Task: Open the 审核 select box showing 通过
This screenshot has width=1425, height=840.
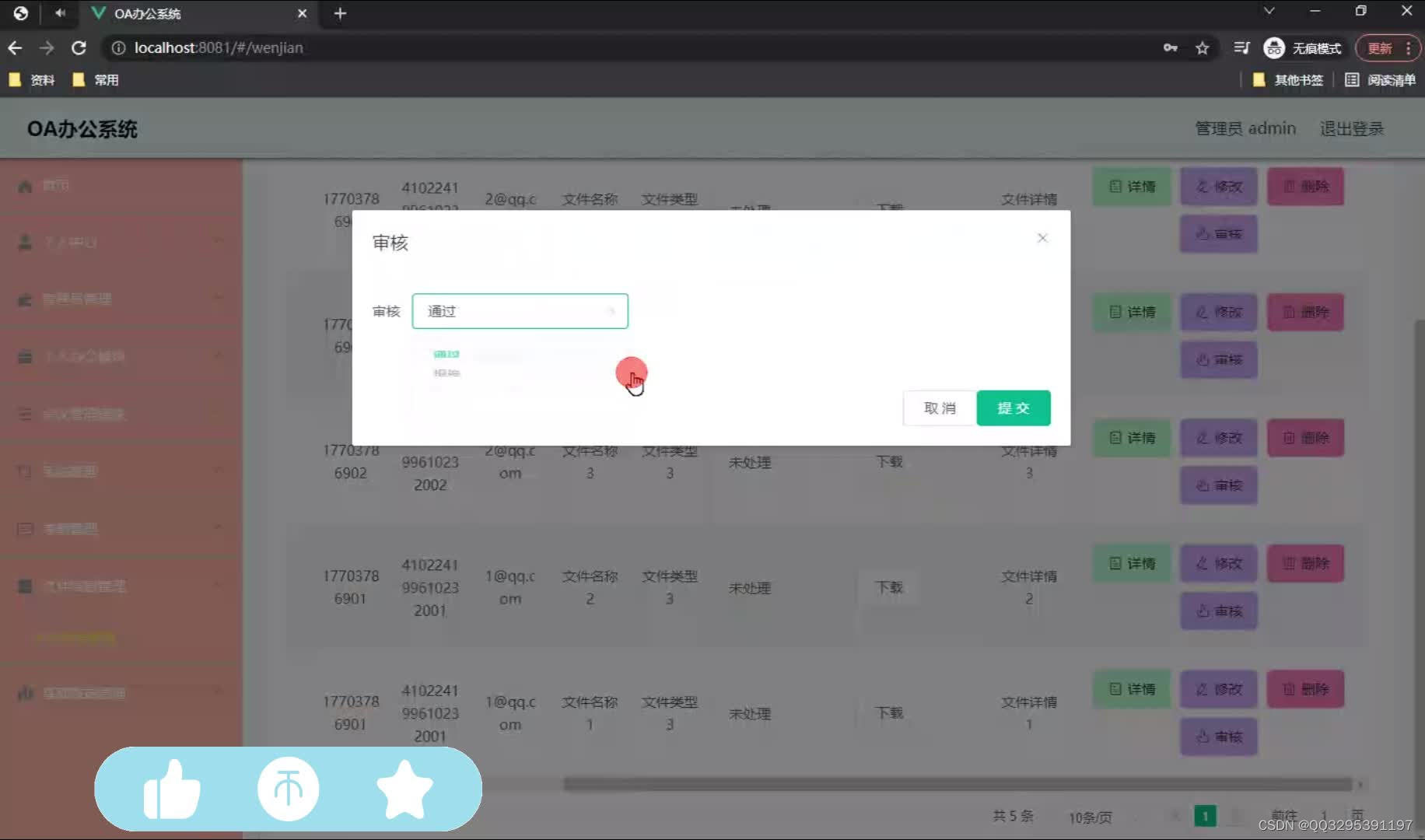Action: point(520,311)
